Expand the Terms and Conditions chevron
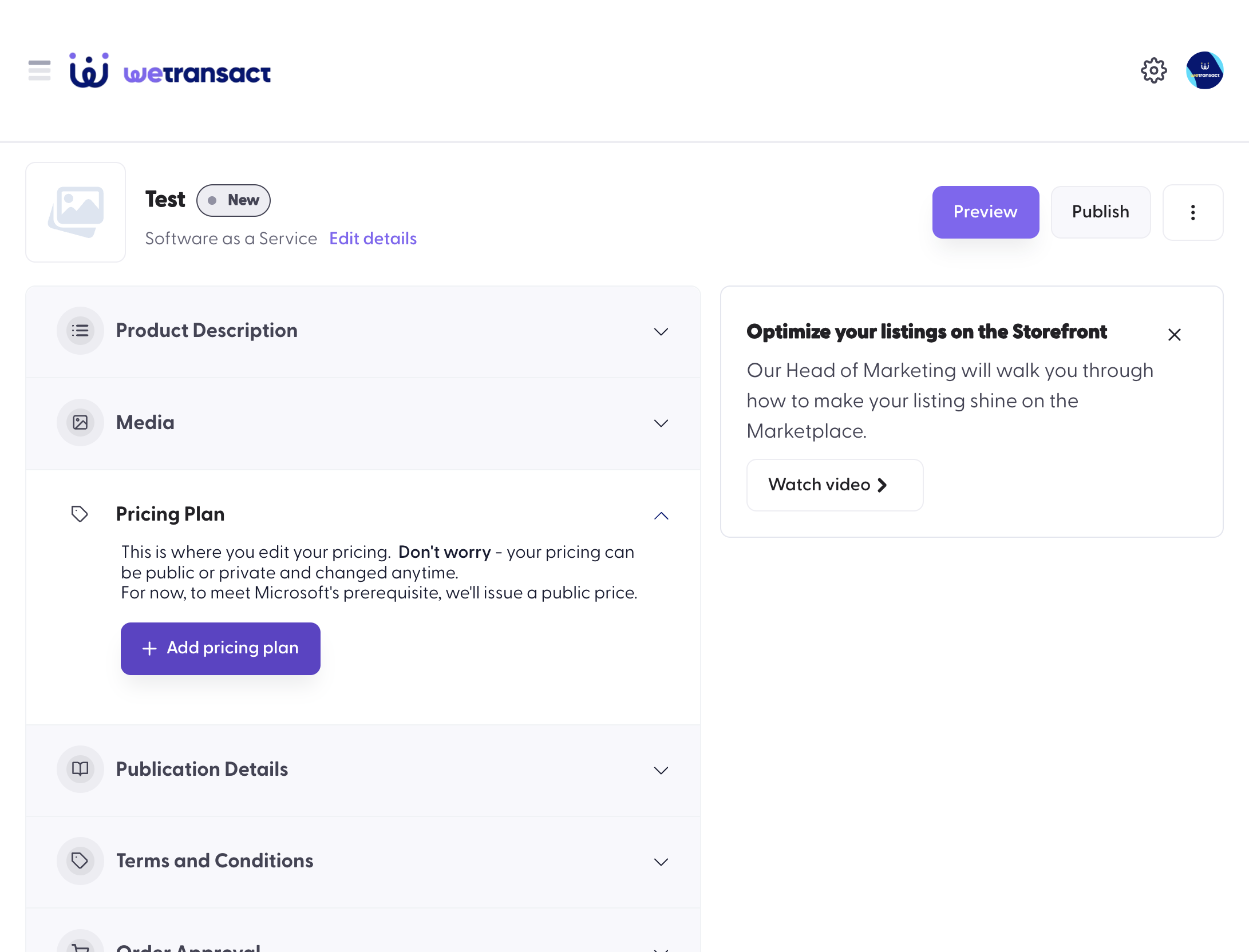The image size is (1249, 952). pos(661,862)
